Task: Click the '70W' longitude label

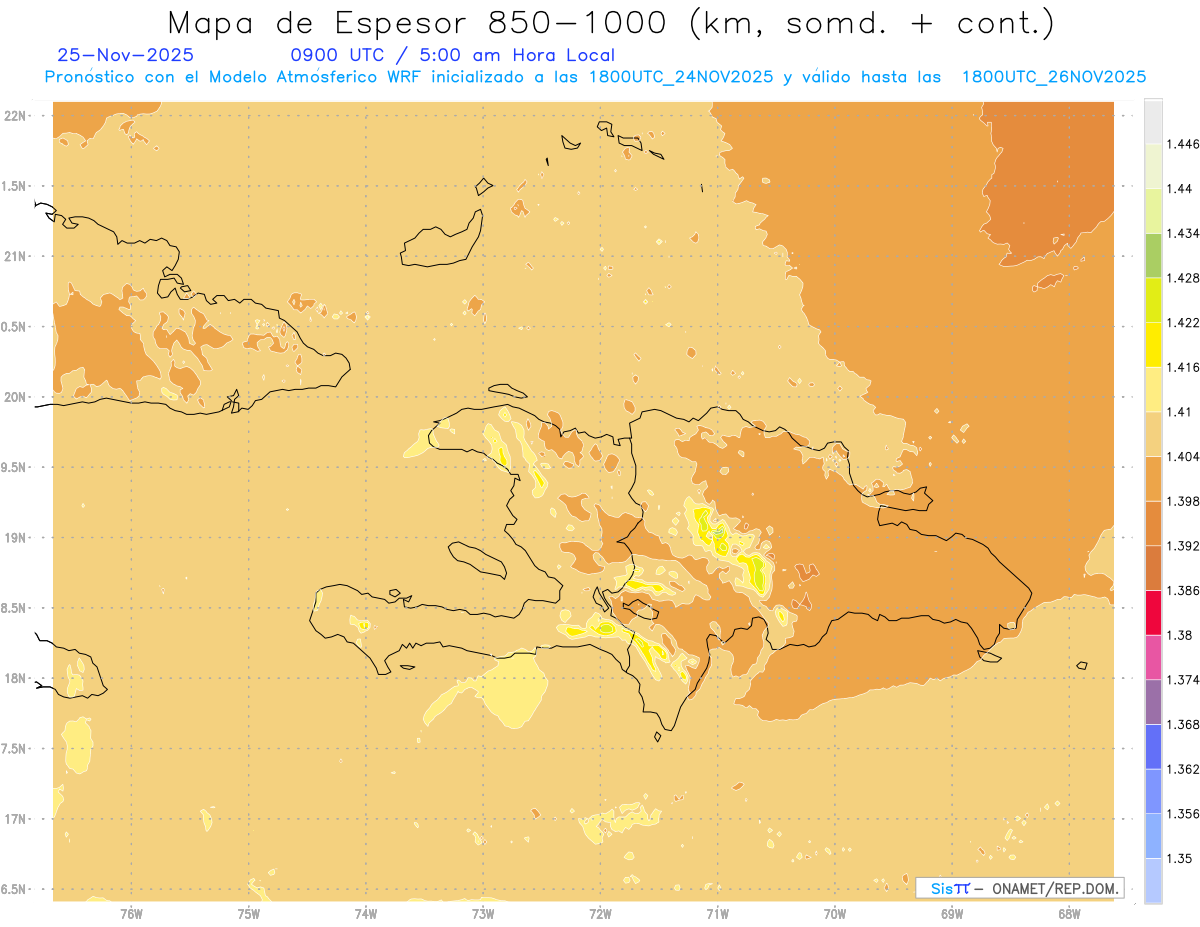Action: click(835, 913)
